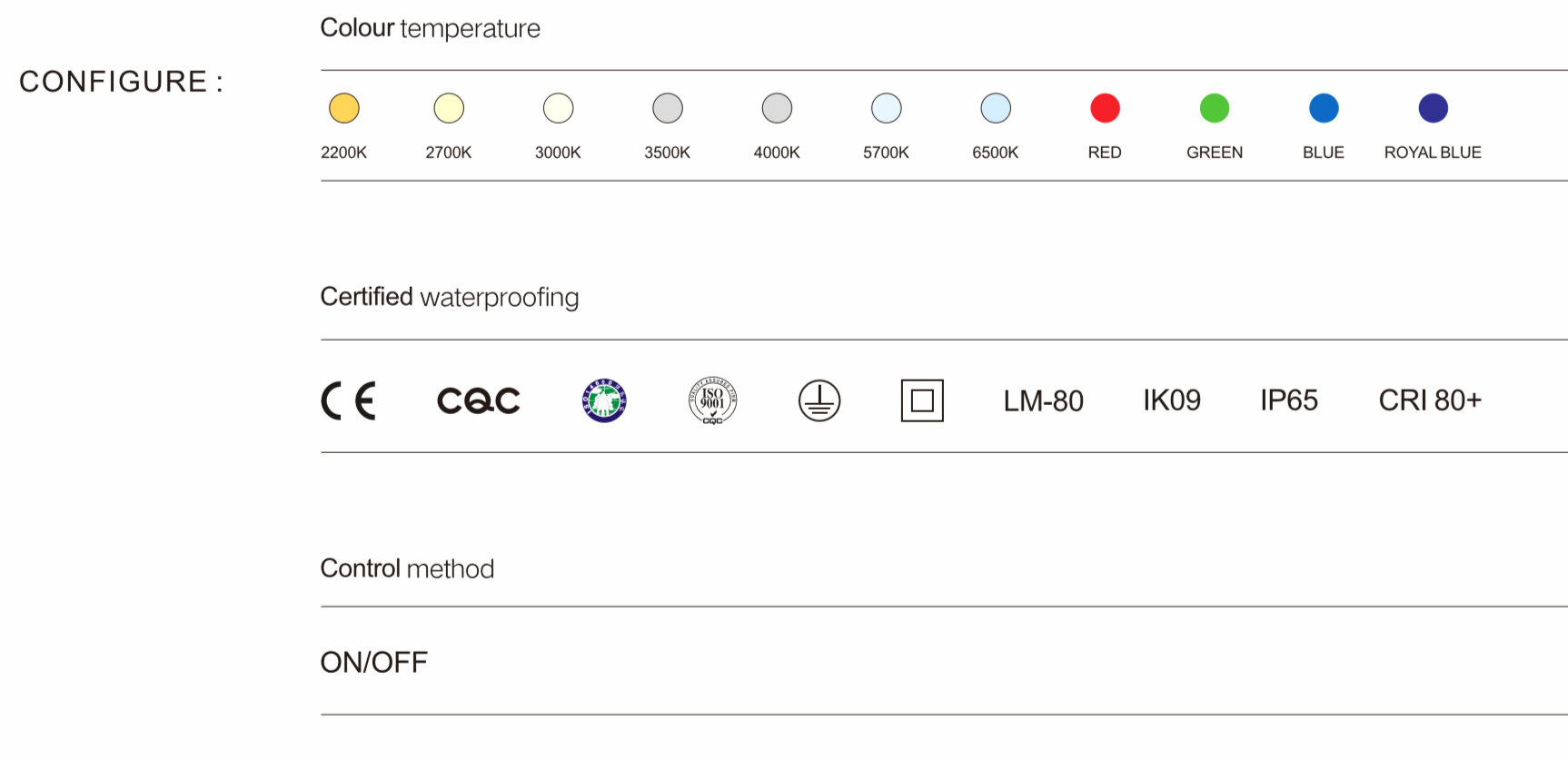This screenshot has width=1568, height=760.
Task: Pick the 3000K colour temperature circle
Action: pos(558,108)
